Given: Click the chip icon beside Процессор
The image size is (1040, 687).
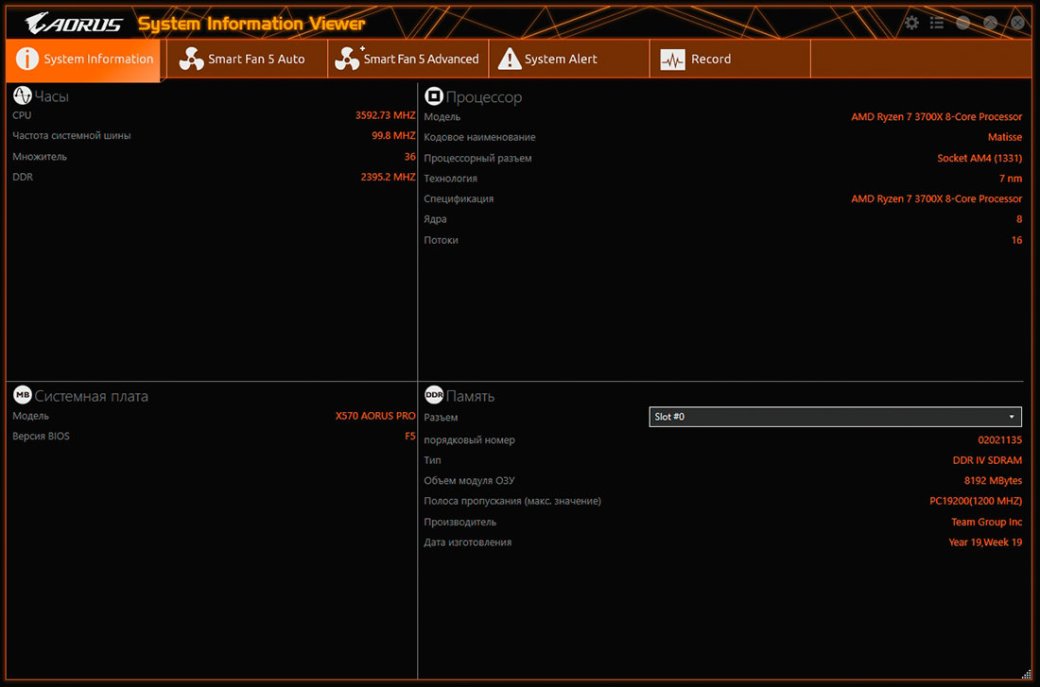Looking at the screenshot, I should pyautogui.click(x=434, y=96).
